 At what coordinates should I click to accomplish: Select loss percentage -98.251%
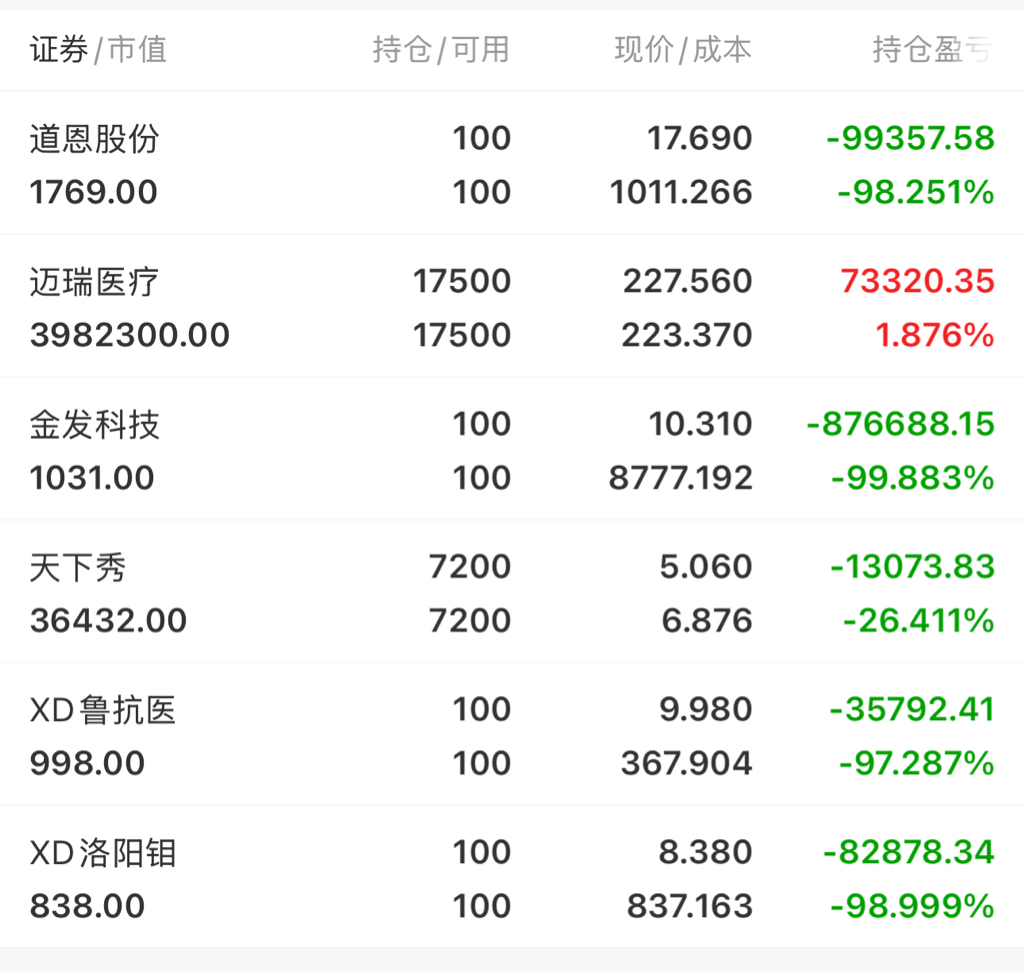pos(916,192)
